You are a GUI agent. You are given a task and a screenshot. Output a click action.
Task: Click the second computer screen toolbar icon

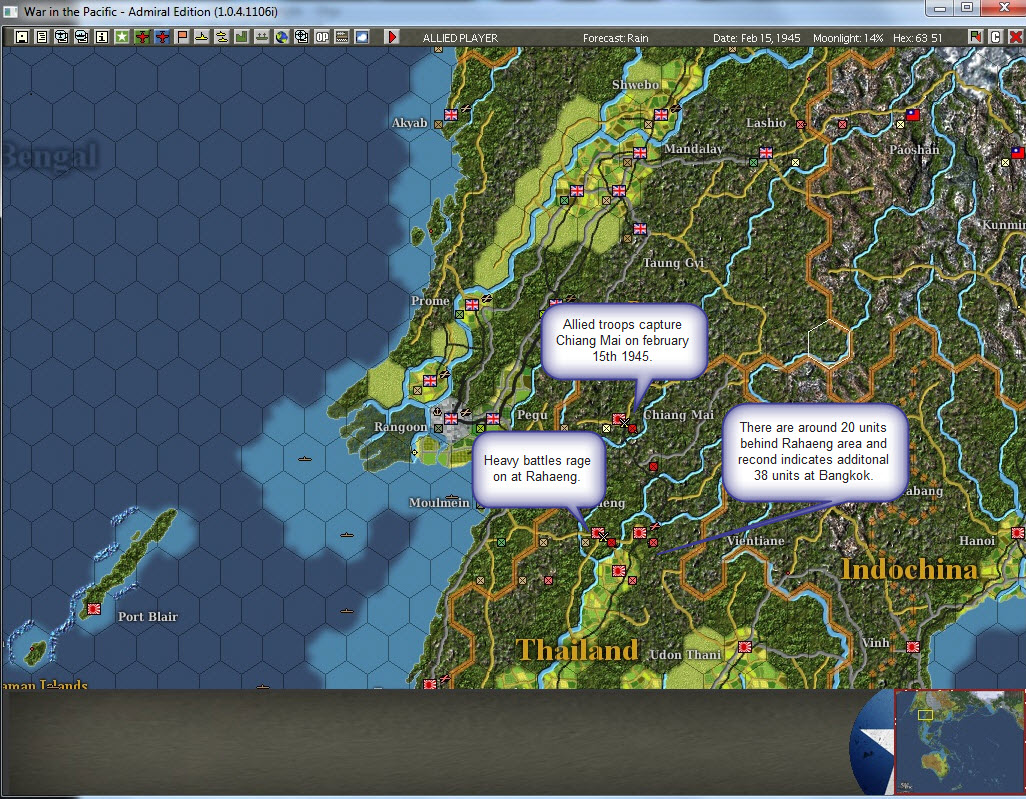click(82, 37)
